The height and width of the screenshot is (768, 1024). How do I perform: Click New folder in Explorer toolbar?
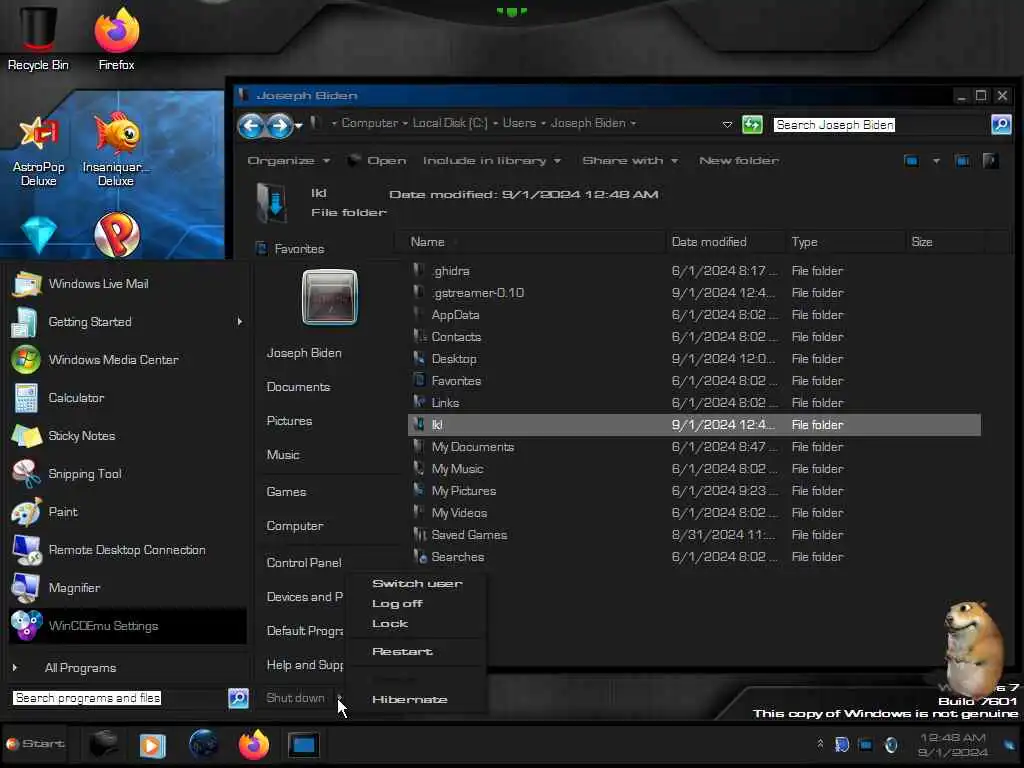(x=739, y=161)
